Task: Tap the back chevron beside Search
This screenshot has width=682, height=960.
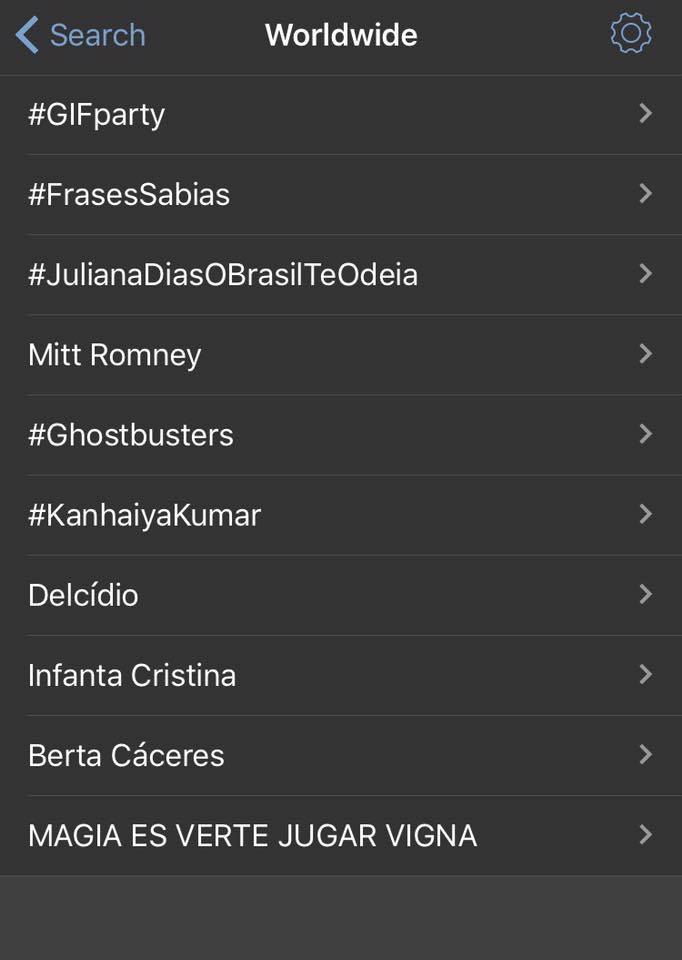Action: coord(27,34)
